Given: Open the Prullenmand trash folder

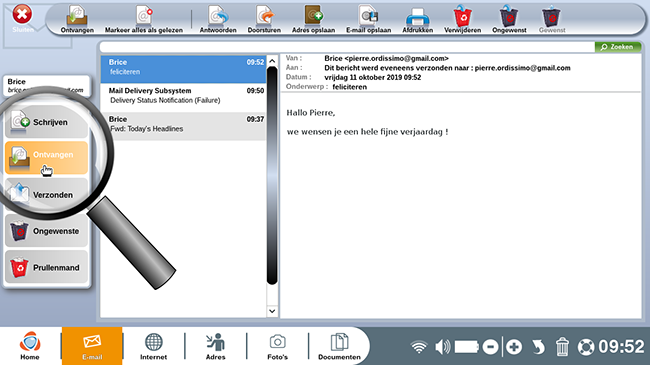Looking at the screenshot, I should tap(46, 268).
